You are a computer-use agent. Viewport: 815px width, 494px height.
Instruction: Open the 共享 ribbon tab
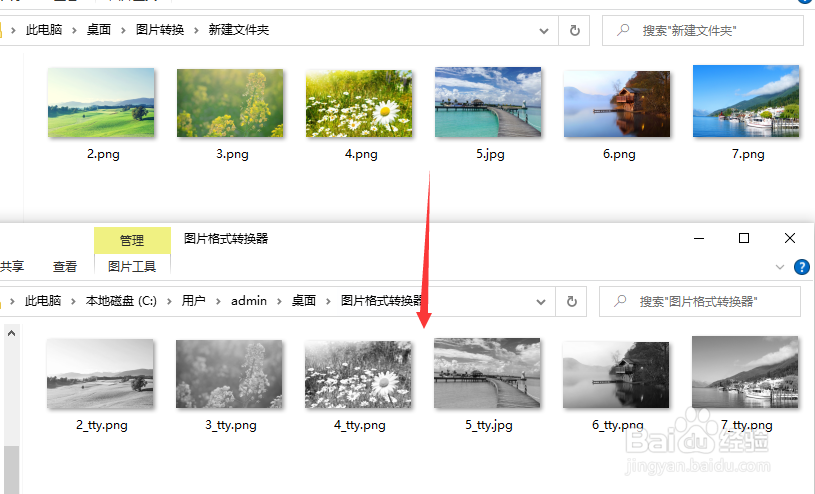pos(12,266)
